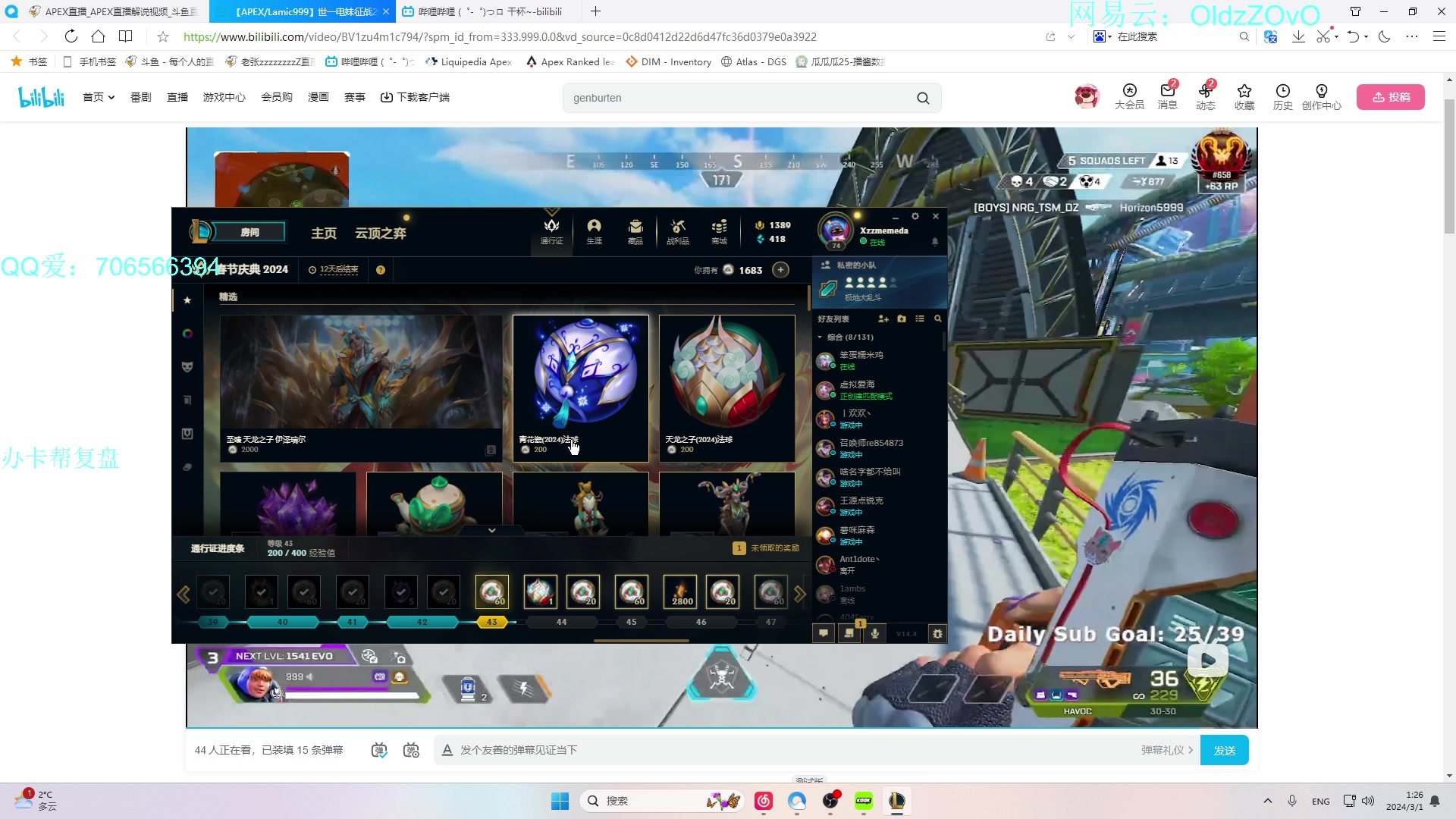Click 下载客户端 download client link
The height and width of the screenshot is (819, 1456).
click(x=415, y=97)
